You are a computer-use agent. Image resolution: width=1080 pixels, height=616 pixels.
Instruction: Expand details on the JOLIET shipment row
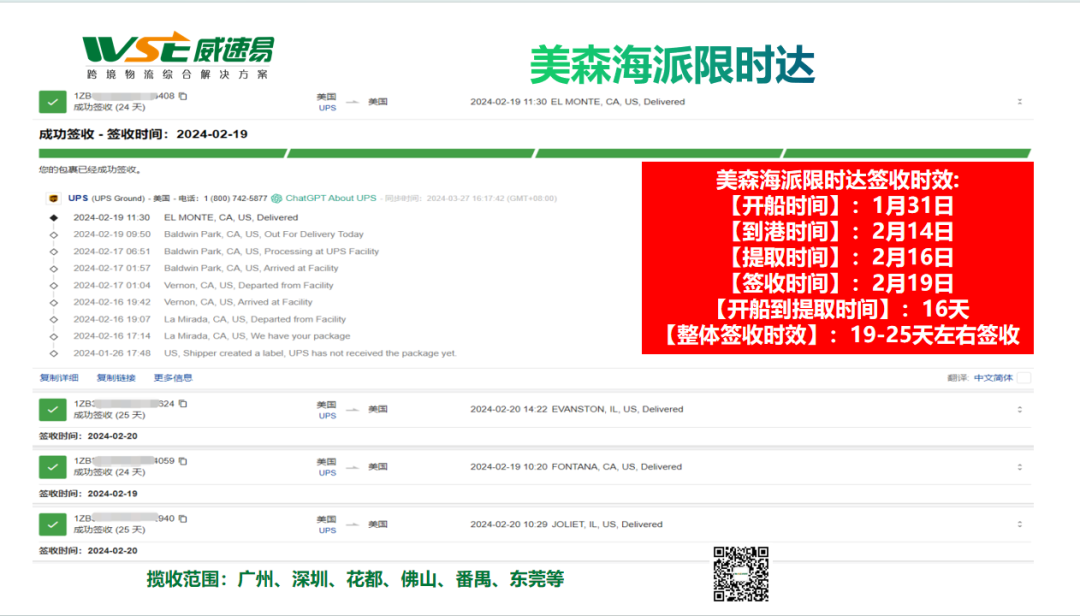coord(1019,524)
